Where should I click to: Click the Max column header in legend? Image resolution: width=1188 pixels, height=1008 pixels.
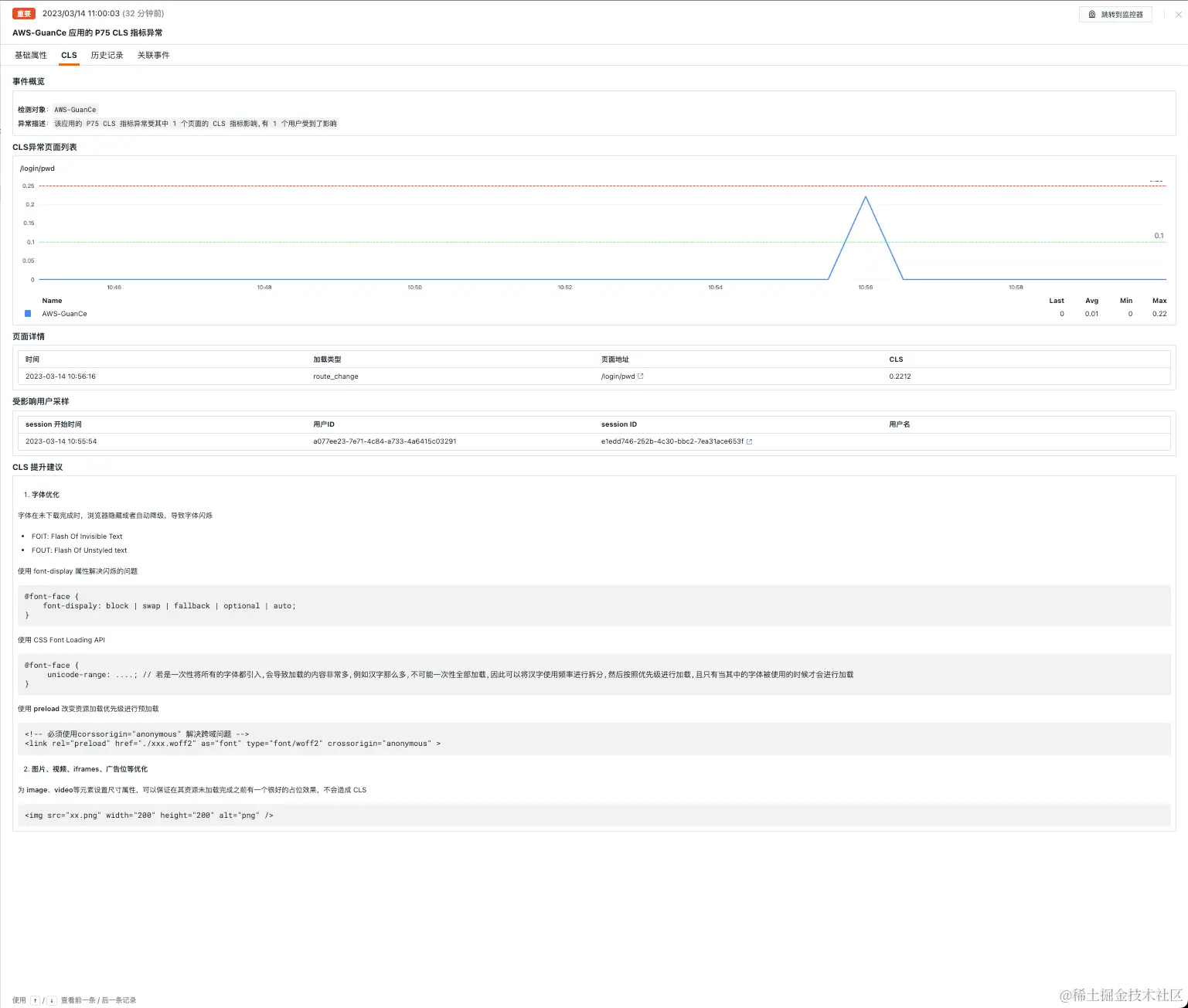[x=1159, y=301]
